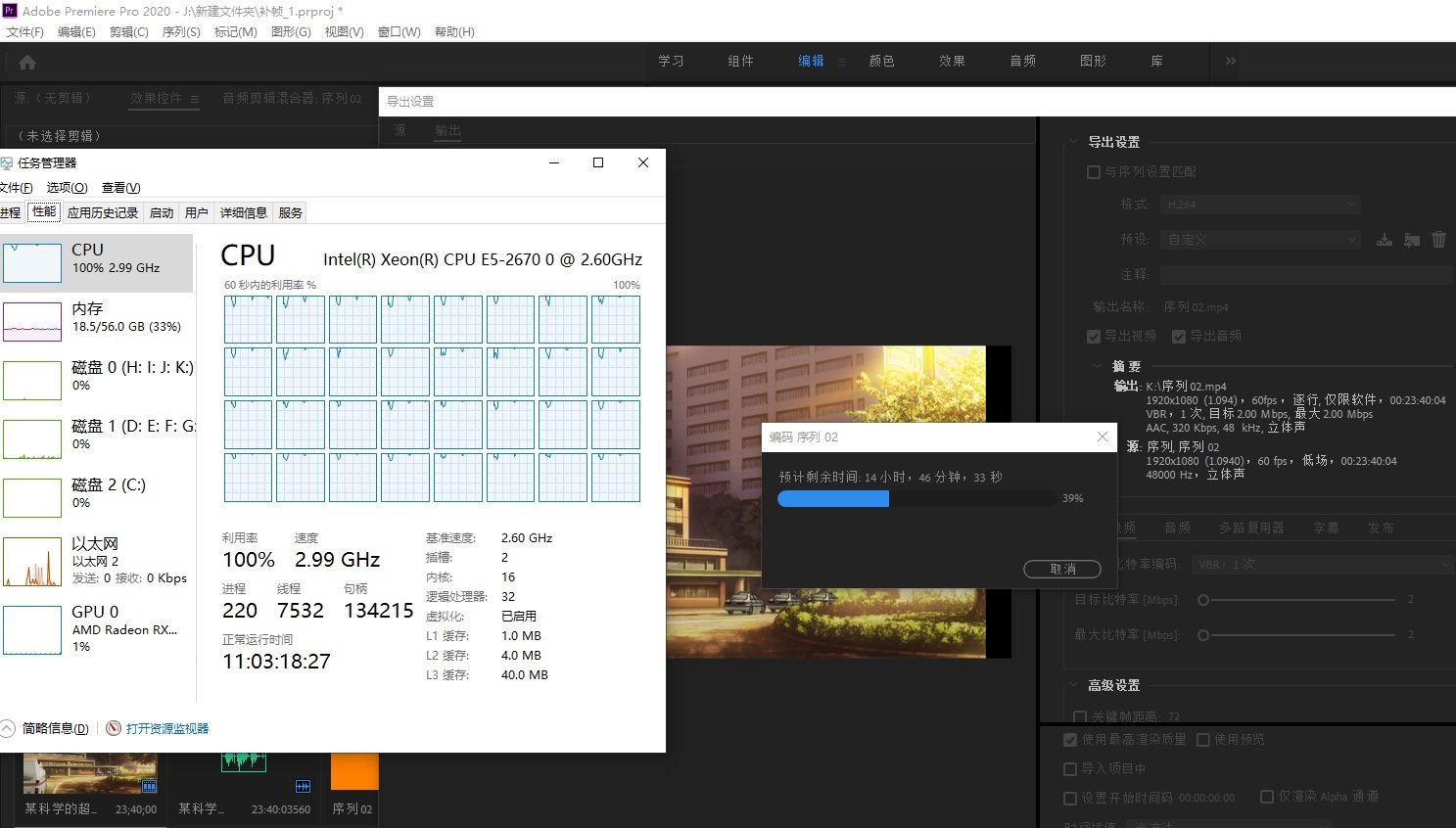Select the 内存 memory graph in Task Manager

click(32, 321)
